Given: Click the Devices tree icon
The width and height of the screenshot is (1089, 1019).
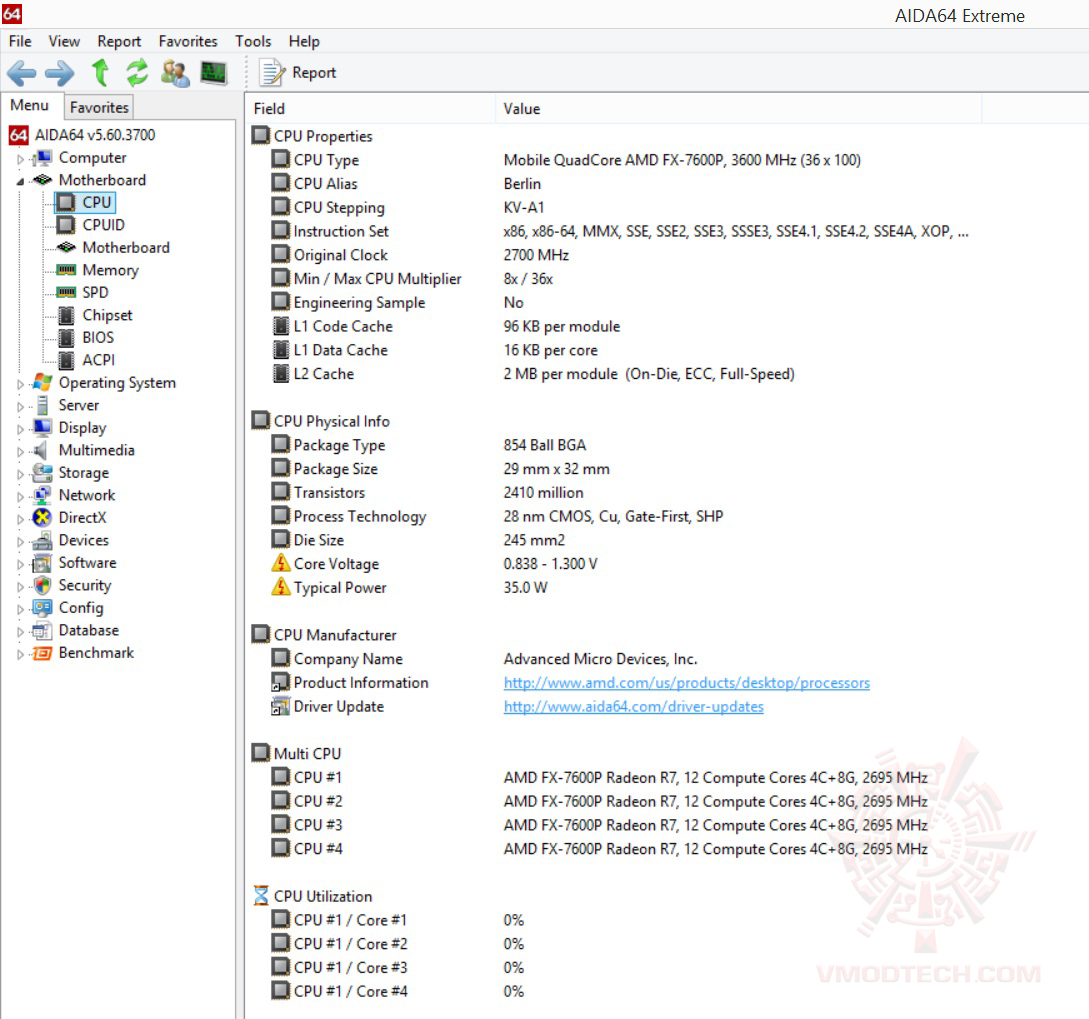Looking at the screenshot, I should [x=42, y=540].
